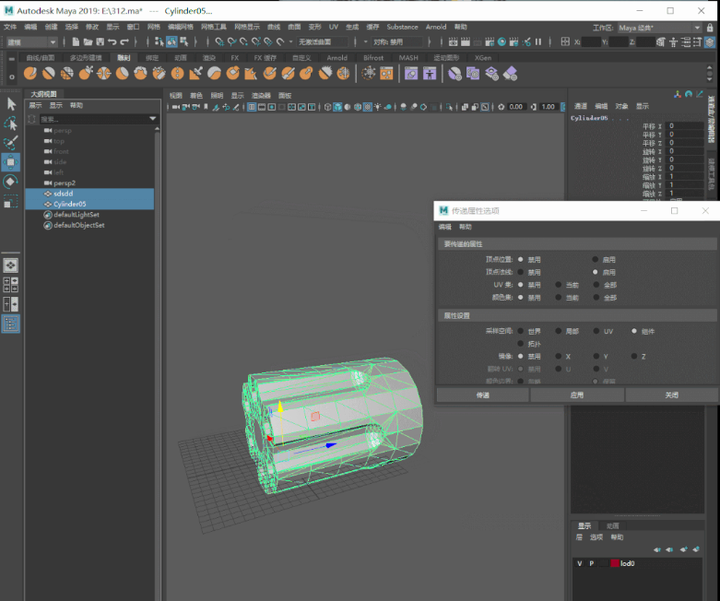This screenshot has height=601, width=720.
Task: Click the defaultLightSet set icon
Action: coord(47,214)
